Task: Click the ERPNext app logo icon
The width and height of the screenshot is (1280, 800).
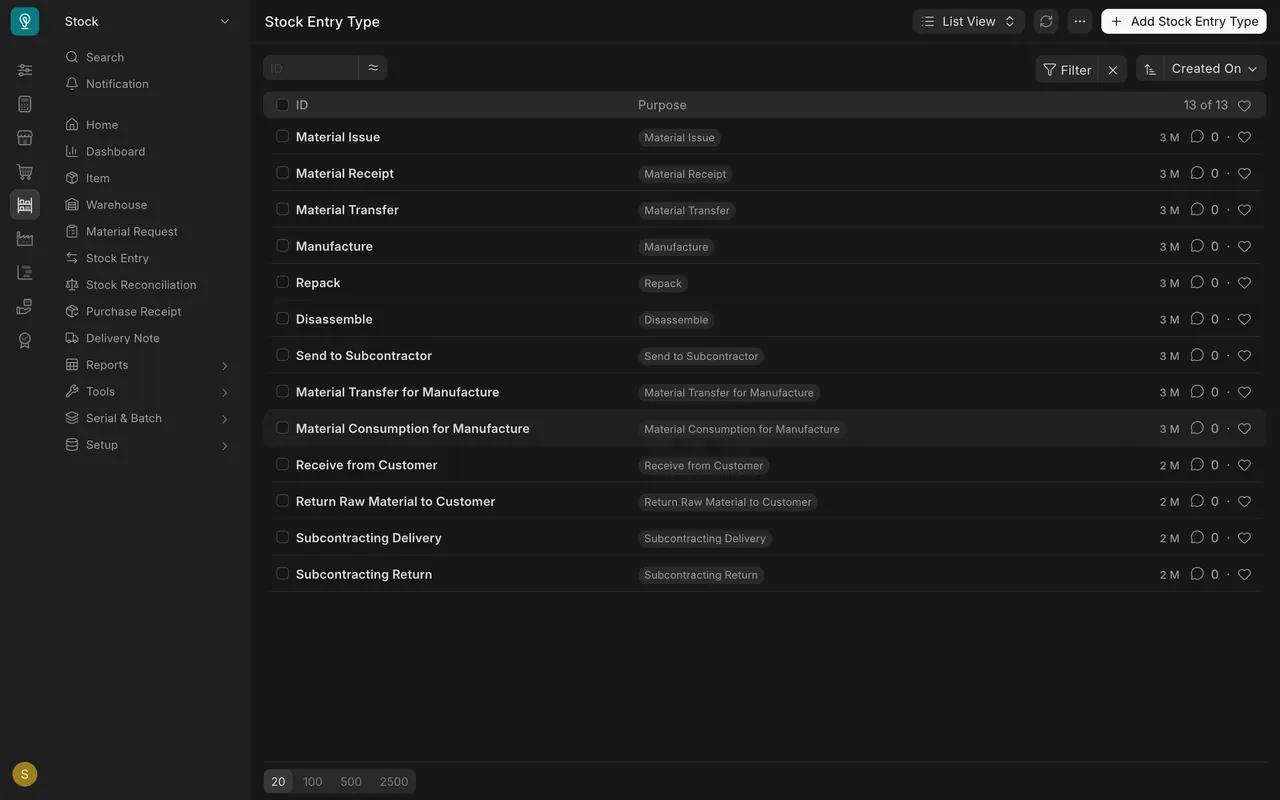Action: click(x=25, y=21)
